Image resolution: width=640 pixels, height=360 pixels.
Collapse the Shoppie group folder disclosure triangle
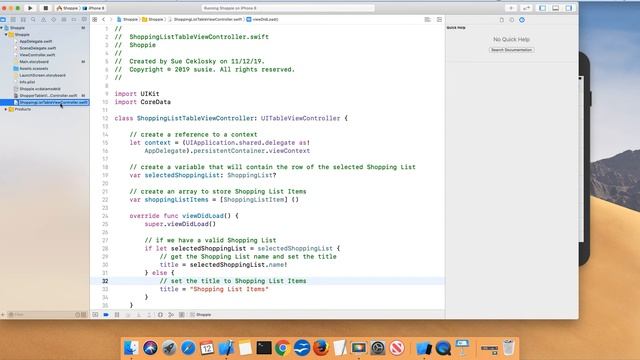point(6,35)
